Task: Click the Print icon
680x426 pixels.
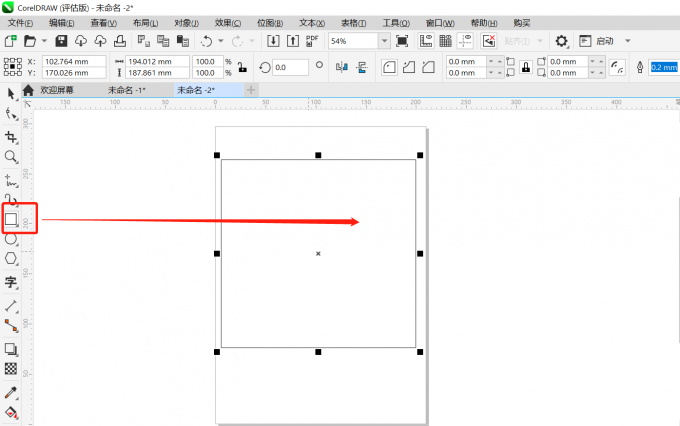Action: click(x=119, y=41)
